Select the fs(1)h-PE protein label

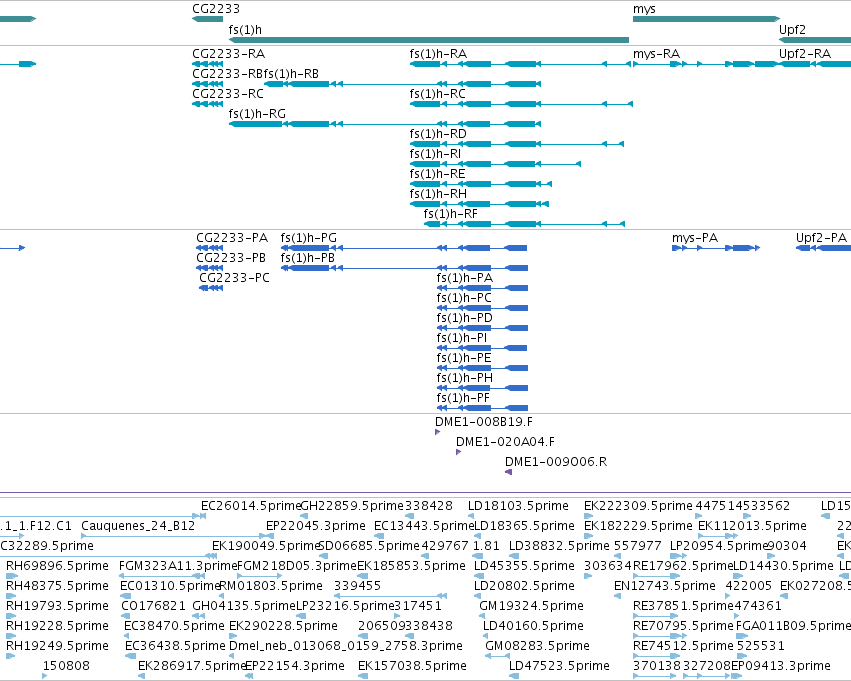tap(464, 358)
